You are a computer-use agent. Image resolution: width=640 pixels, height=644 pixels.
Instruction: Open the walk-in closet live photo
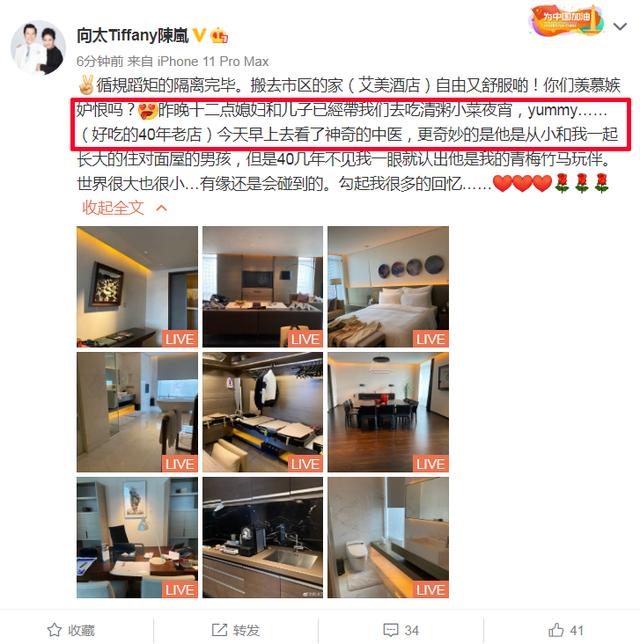[262, 412]
